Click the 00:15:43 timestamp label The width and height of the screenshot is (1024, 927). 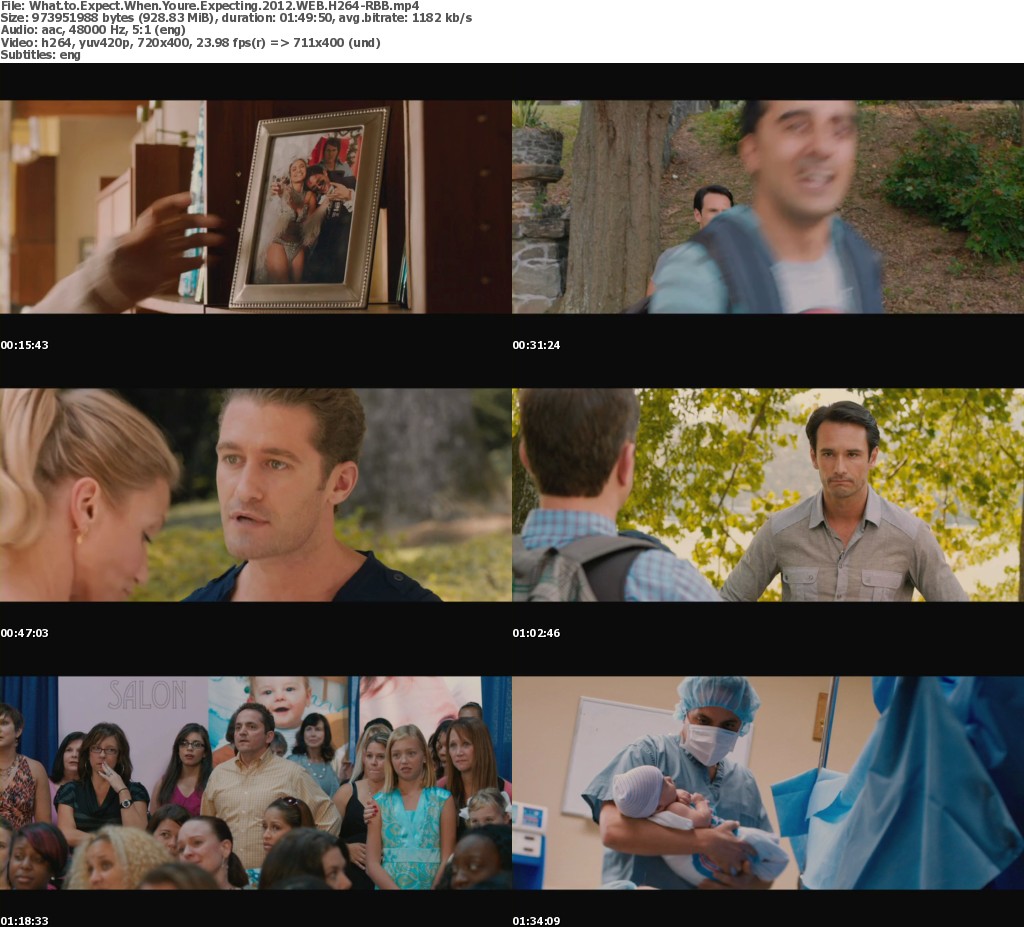coord(25,345)
